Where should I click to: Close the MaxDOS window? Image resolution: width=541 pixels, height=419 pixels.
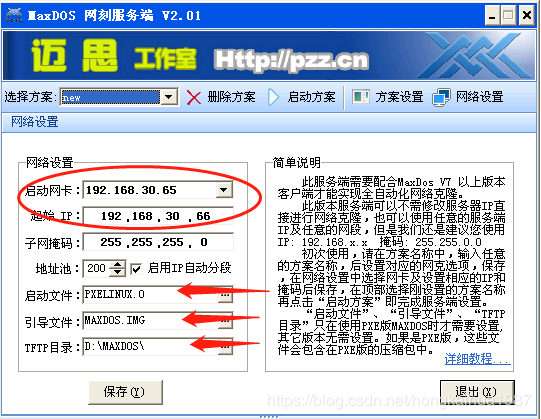click(527, 16)
